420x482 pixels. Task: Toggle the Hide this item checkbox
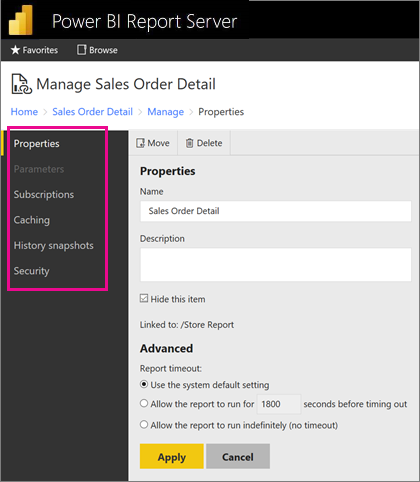pos(144,298)
